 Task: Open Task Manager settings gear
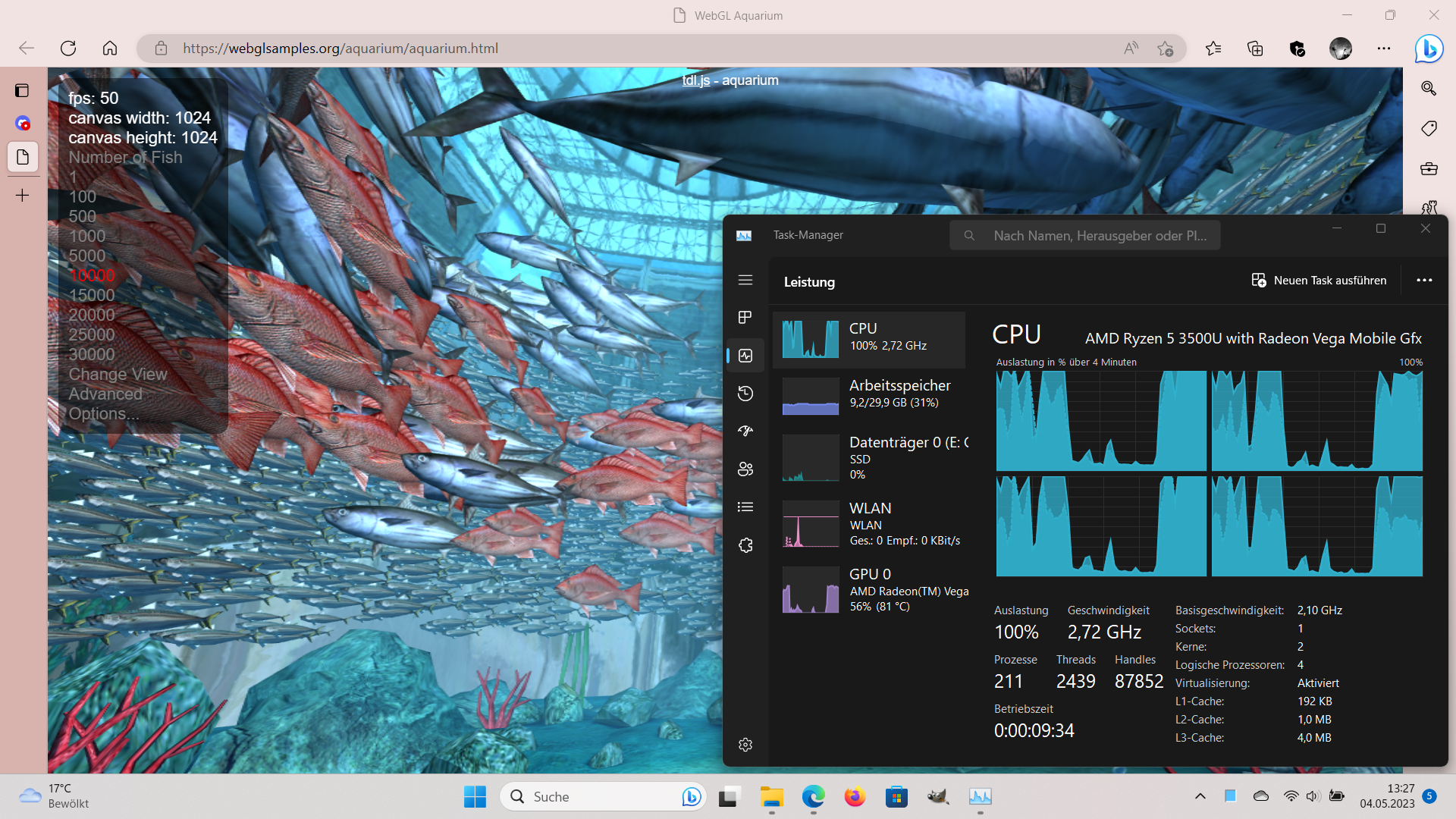[x=745, y=745]
